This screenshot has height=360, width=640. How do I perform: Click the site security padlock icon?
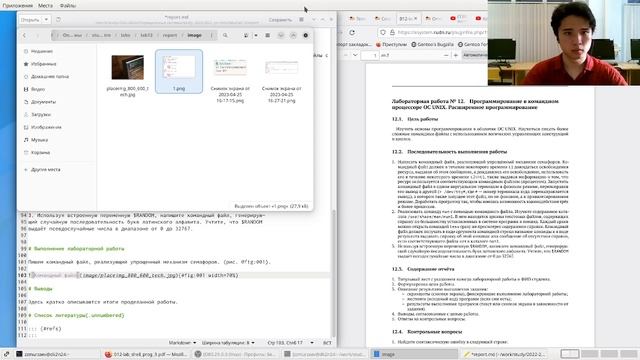[392, 32]
